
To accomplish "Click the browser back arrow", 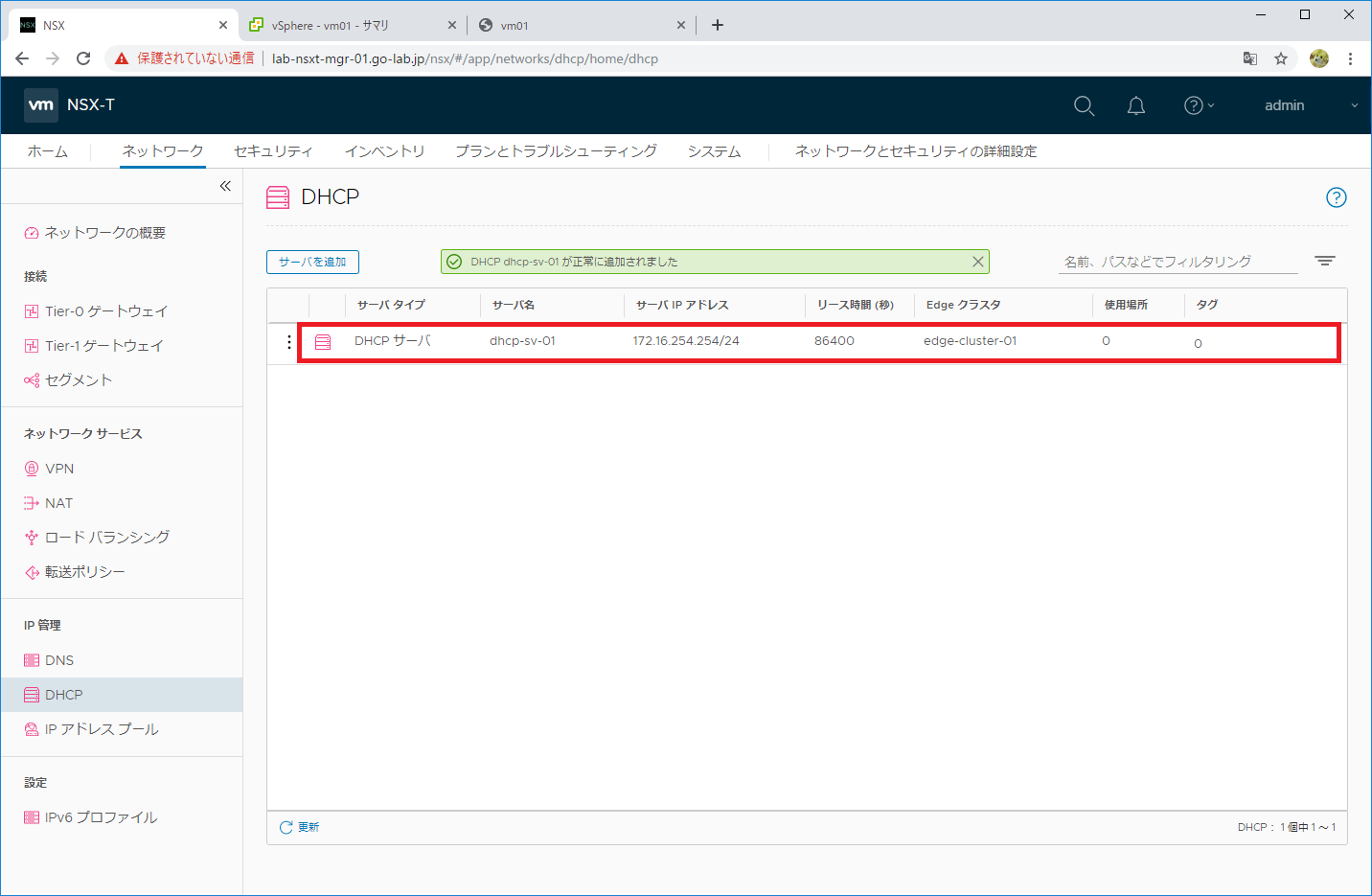I will pyautogui.click(x=22, y=58).
